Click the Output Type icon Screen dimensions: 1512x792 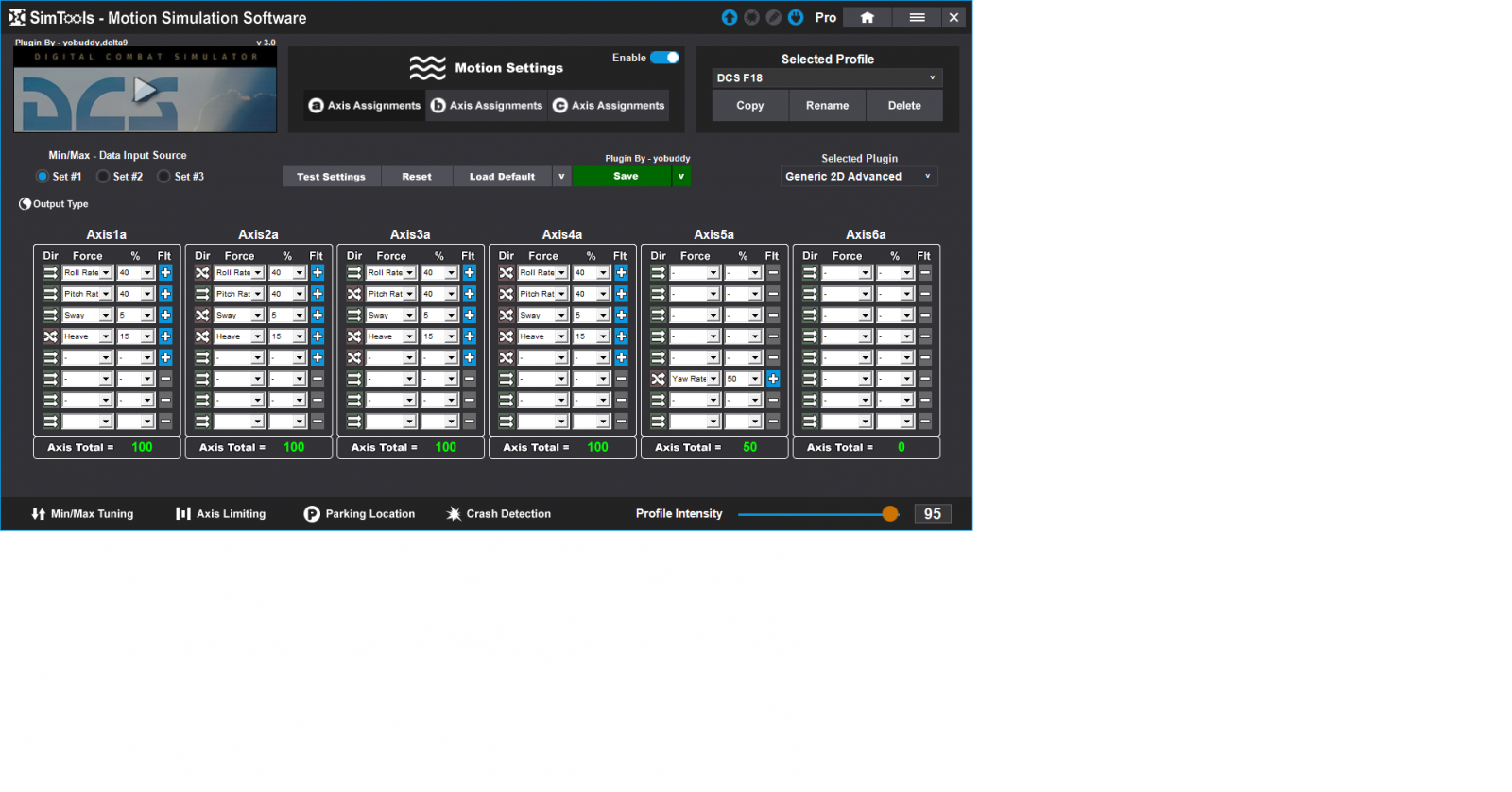(25, 203)
